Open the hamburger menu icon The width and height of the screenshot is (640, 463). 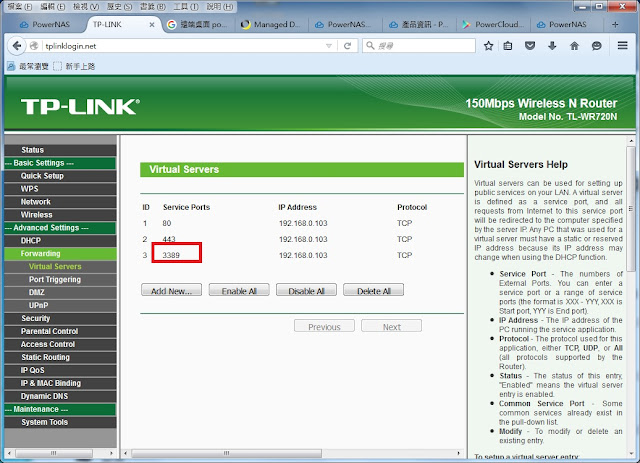point(622,45)
